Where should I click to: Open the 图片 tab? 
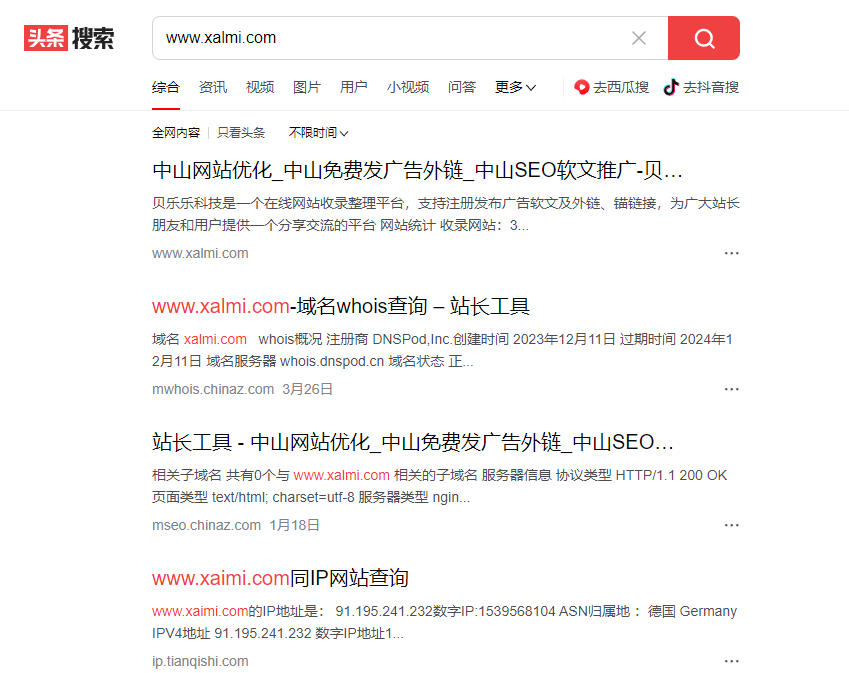(307, 87)
